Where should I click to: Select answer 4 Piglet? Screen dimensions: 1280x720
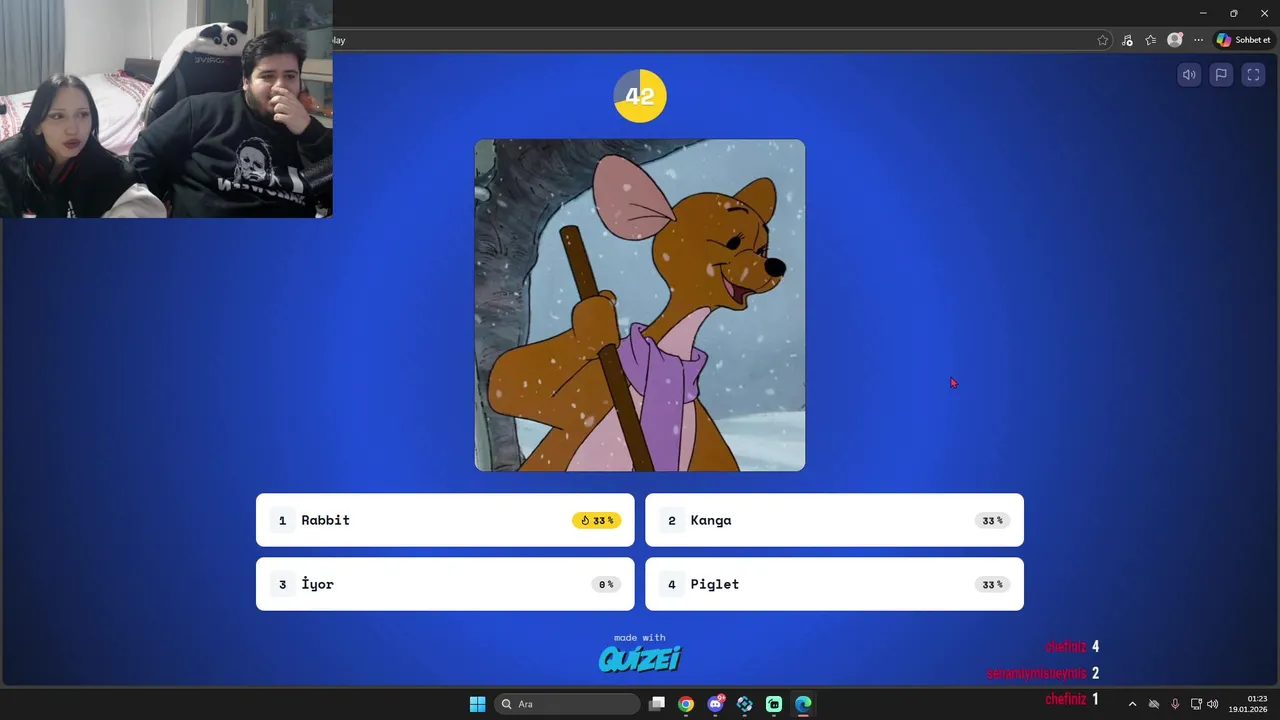[x=834, y=584]
